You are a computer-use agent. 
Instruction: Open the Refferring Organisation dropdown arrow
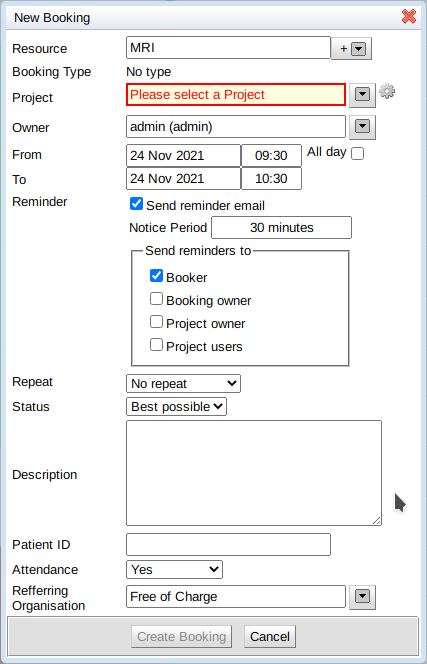tap(362, 597)
